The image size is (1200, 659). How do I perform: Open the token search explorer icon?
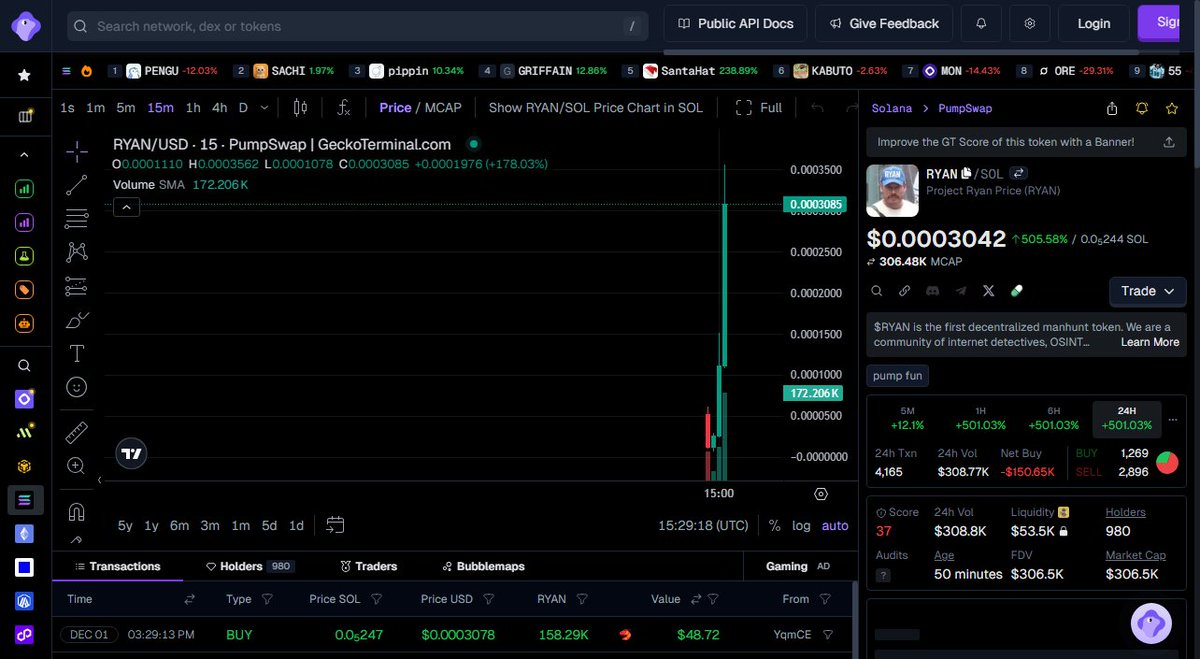coord(876,291)
